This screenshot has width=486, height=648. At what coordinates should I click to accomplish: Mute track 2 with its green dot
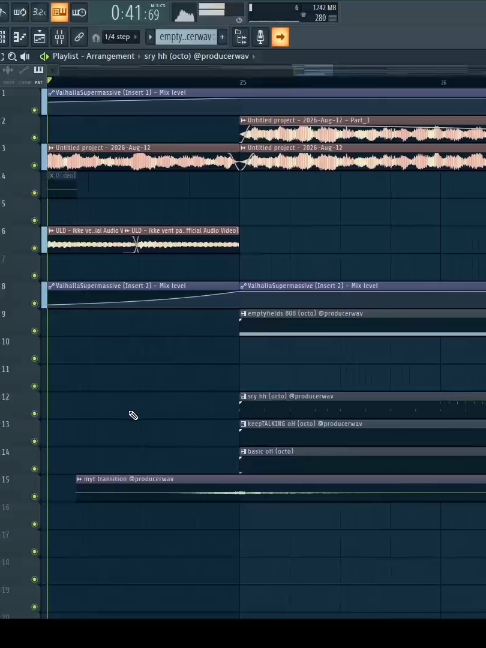pos(34,138)
